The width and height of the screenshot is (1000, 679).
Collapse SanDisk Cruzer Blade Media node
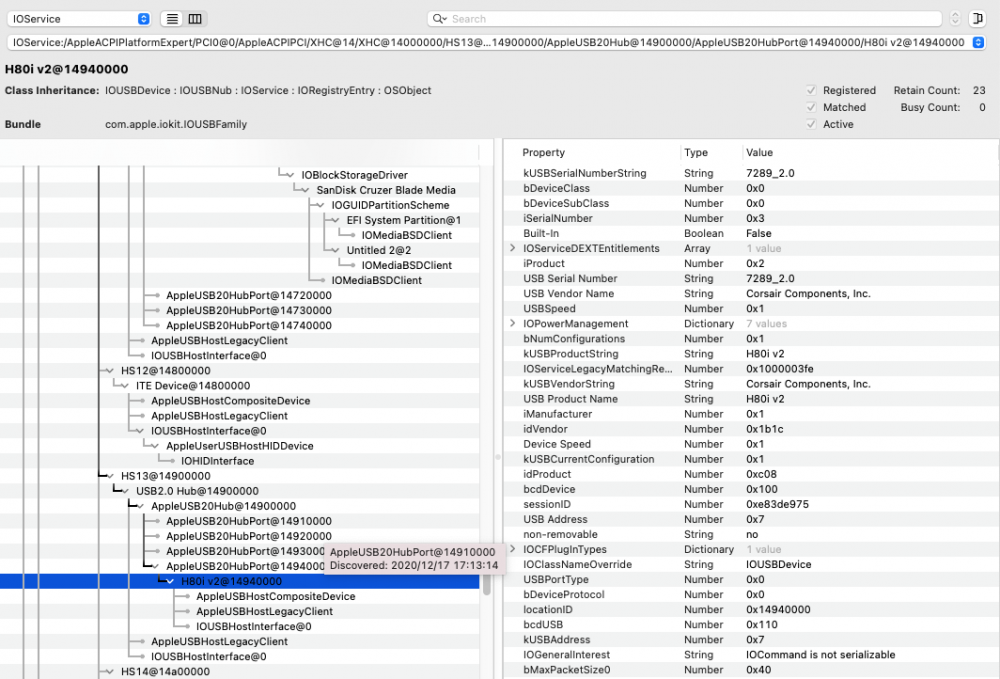coord(305,190)
